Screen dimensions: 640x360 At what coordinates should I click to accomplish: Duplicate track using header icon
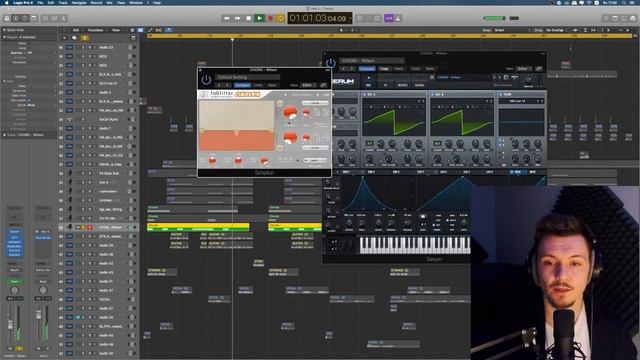point(74,38)
